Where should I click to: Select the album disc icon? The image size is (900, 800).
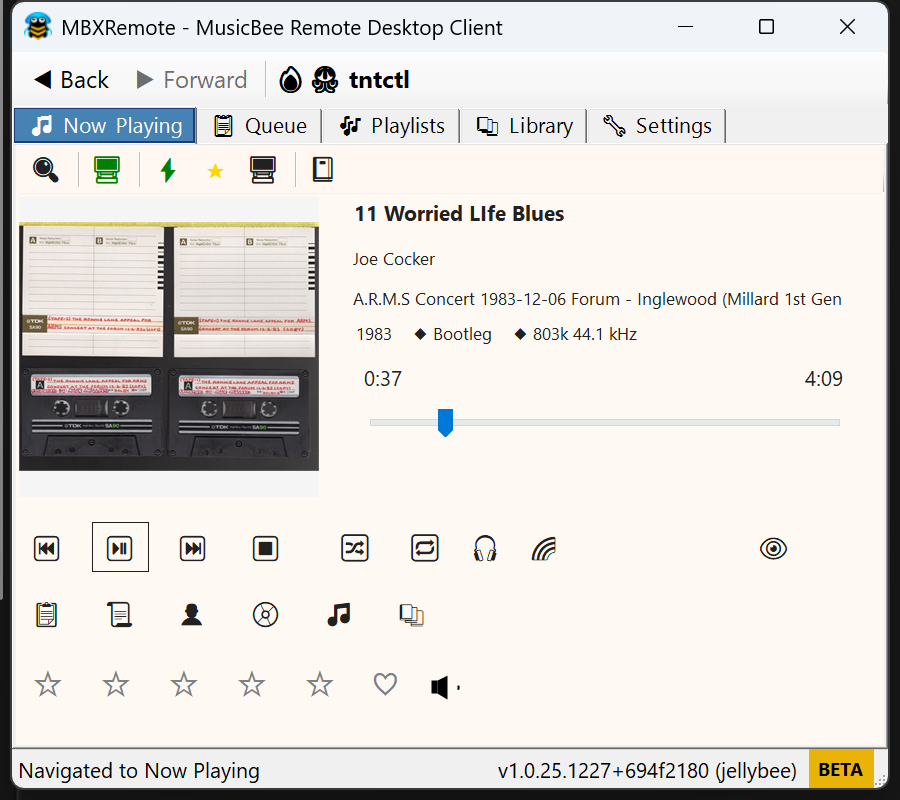[265, 614]
